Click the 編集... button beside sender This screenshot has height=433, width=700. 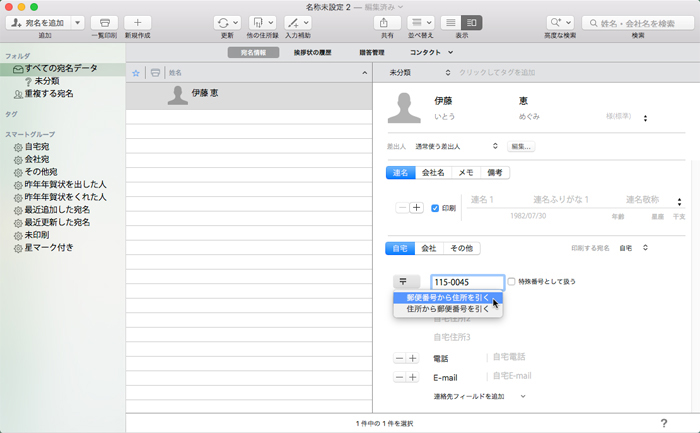tap(521, 146)
